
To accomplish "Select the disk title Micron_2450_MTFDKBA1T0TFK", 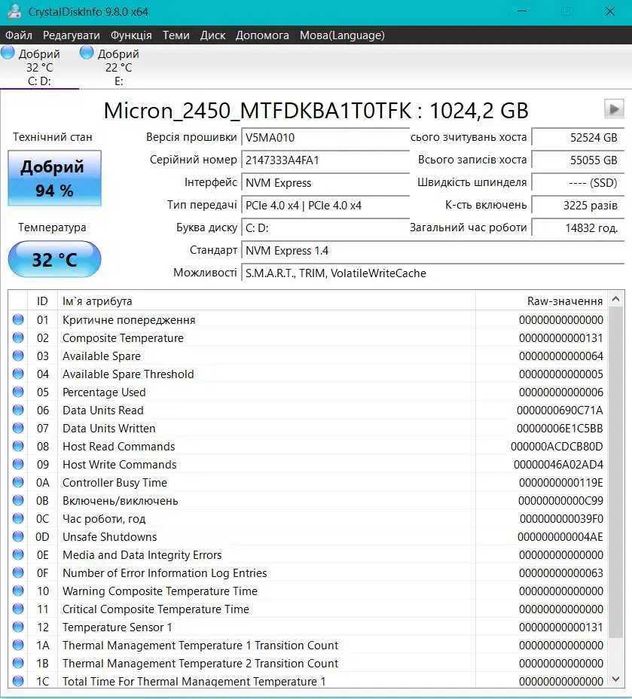I will (258, 111).
